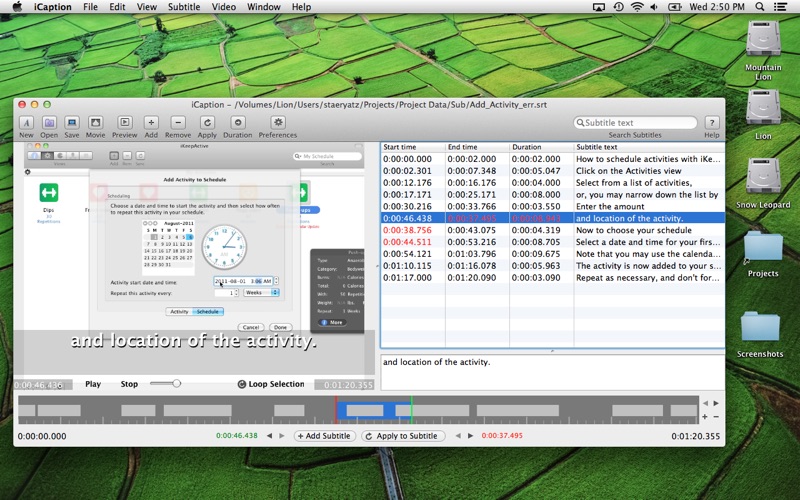Step start time back with left arrow

(x=269, y=436)
